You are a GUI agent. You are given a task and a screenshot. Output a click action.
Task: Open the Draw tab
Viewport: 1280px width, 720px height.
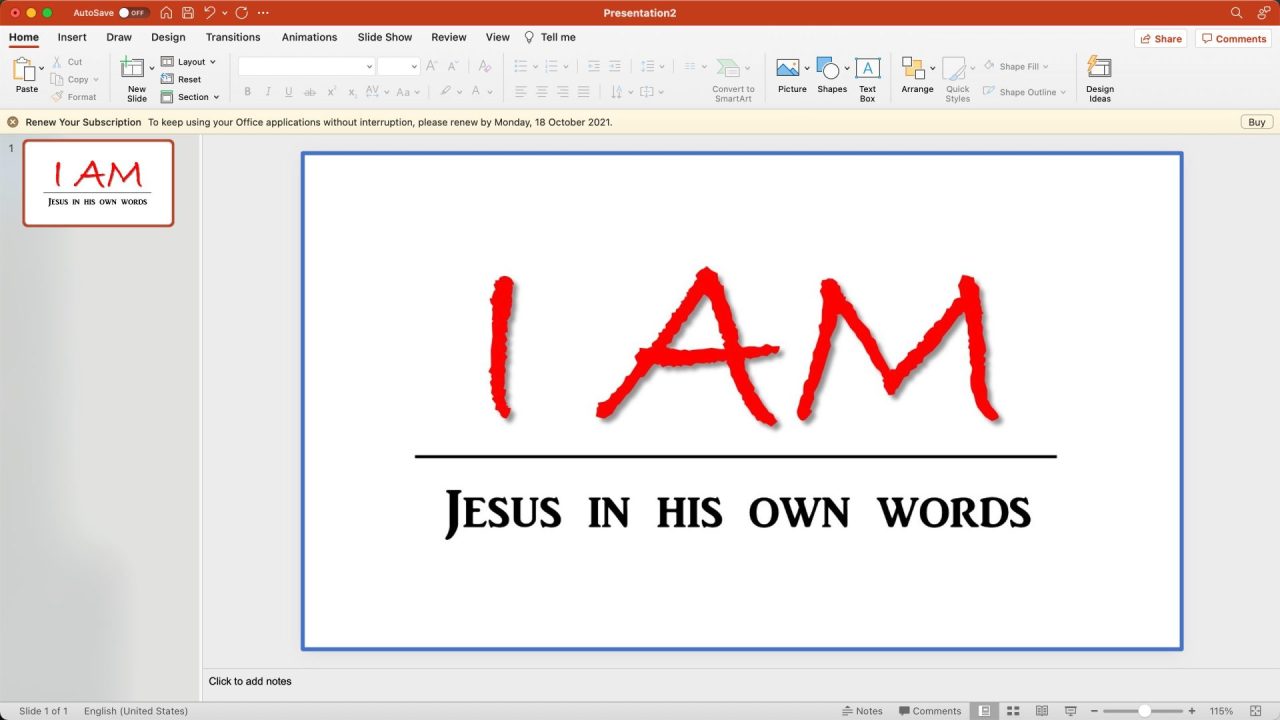click(119, 37)
